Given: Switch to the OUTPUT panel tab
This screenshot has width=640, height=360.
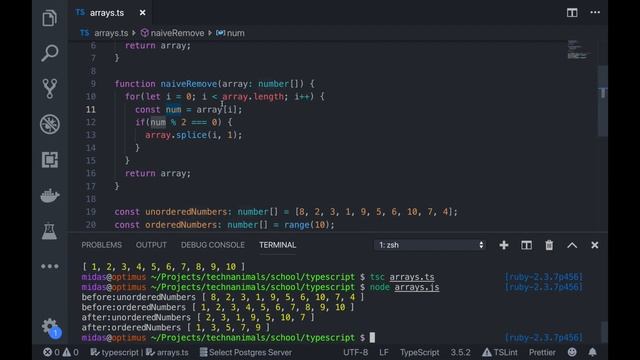Looking at the screenshot, I should point(151,245).
